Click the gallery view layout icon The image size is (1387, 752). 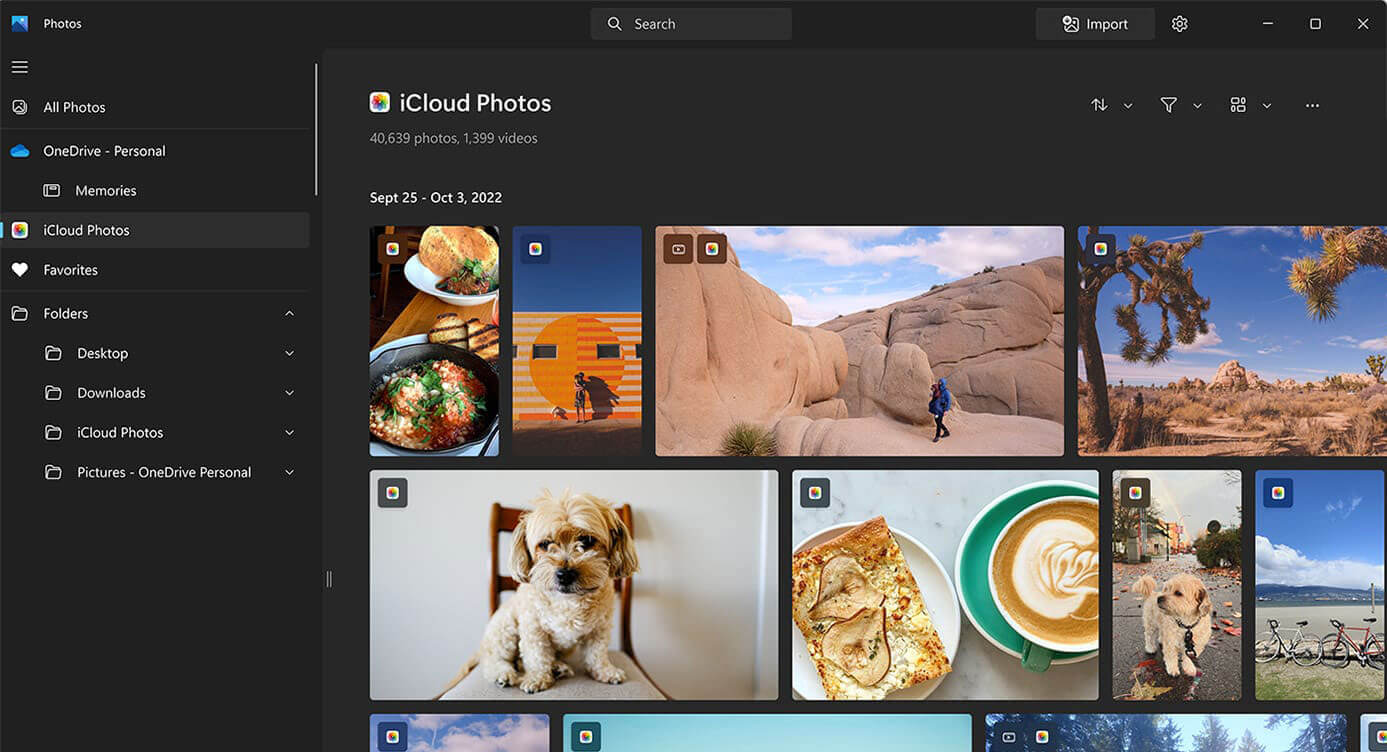[1238, 105]
